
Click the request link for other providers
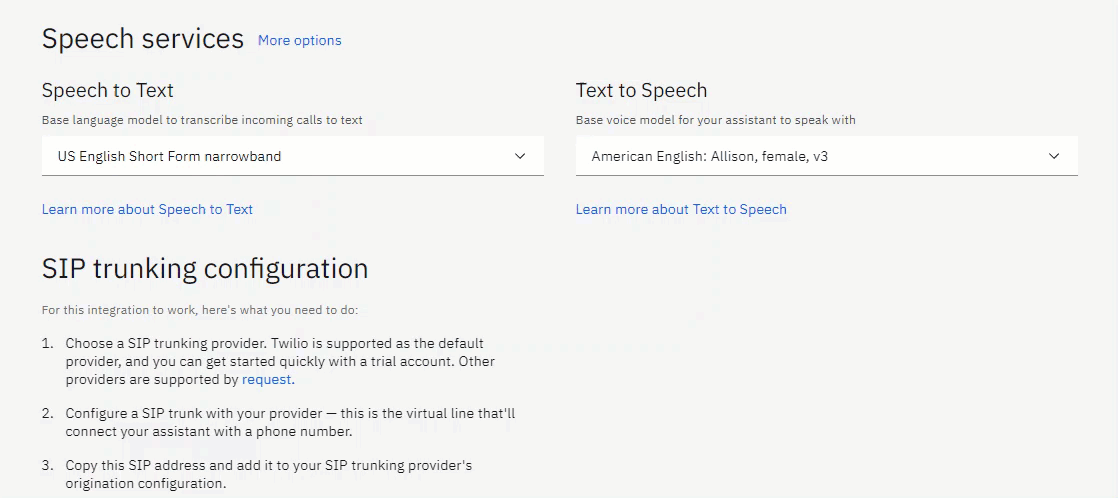click(x=267, y=380)
